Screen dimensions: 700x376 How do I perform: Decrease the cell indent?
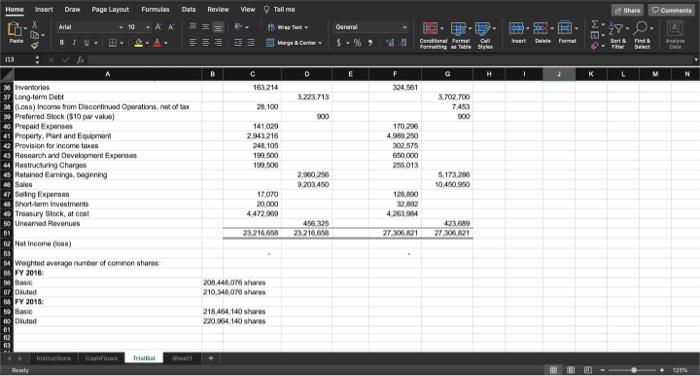[x=238, y=42]
